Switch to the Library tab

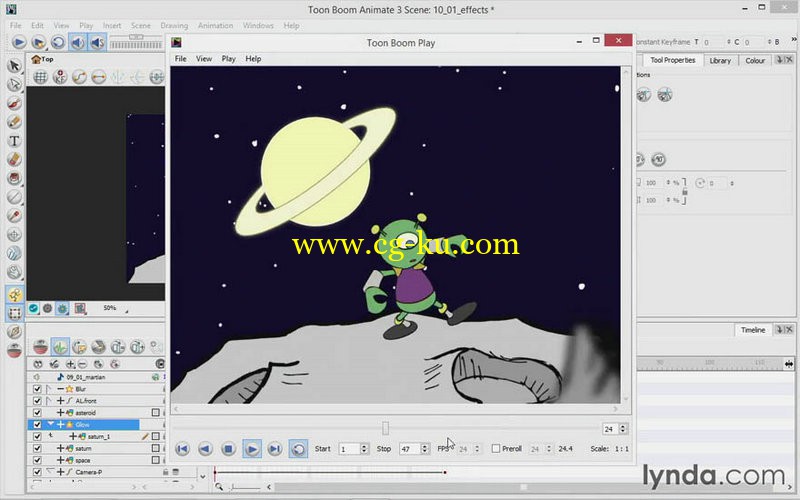point(720,60)
